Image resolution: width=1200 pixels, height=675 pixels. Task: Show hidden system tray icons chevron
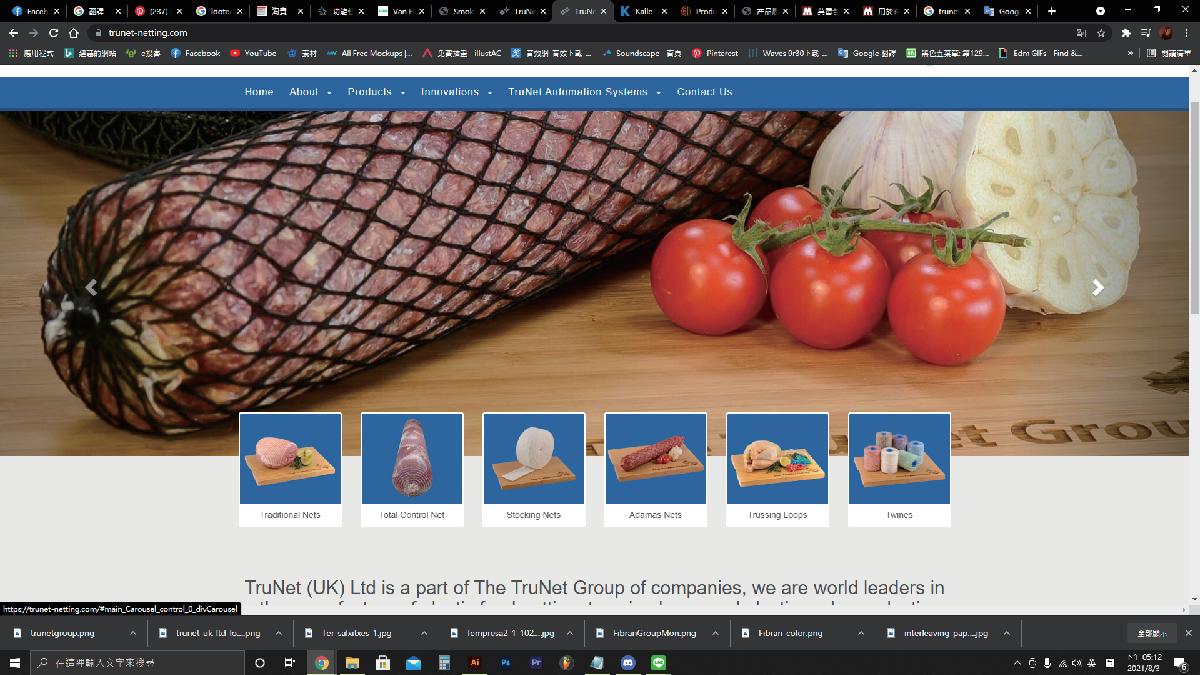tap(1018, 663)
